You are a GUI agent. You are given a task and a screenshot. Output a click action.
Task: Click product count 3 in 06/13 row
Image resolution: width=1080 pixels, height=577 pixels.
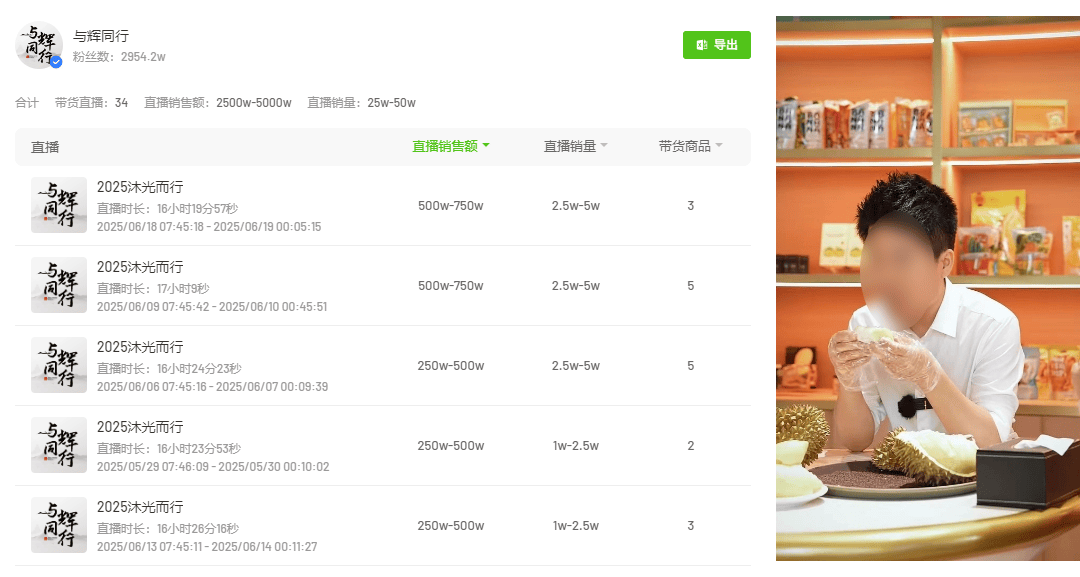[x=690, y=525]
